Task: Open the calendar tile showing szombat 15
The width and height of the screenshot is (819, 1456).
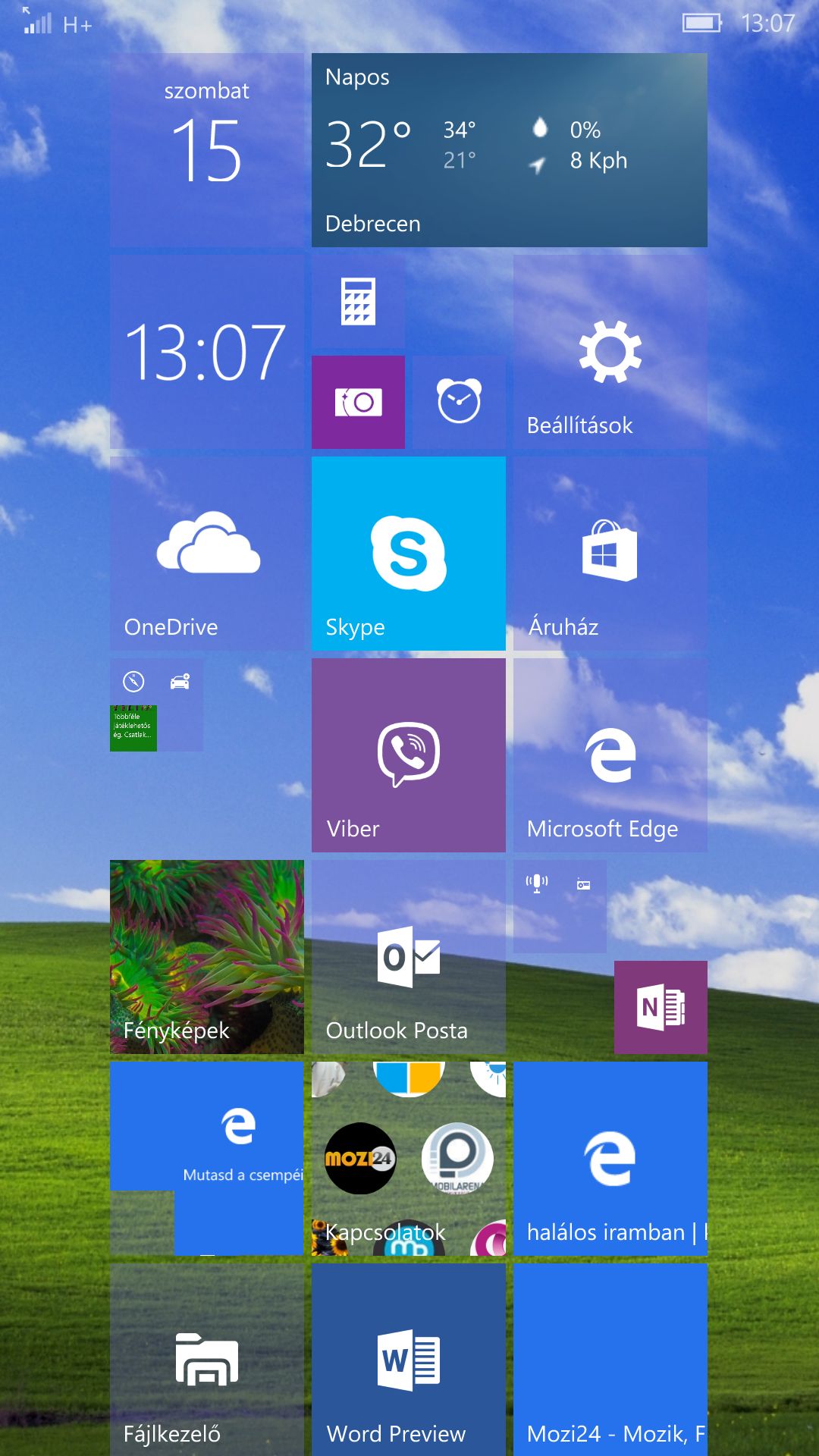Action: [x=206, y=149]
